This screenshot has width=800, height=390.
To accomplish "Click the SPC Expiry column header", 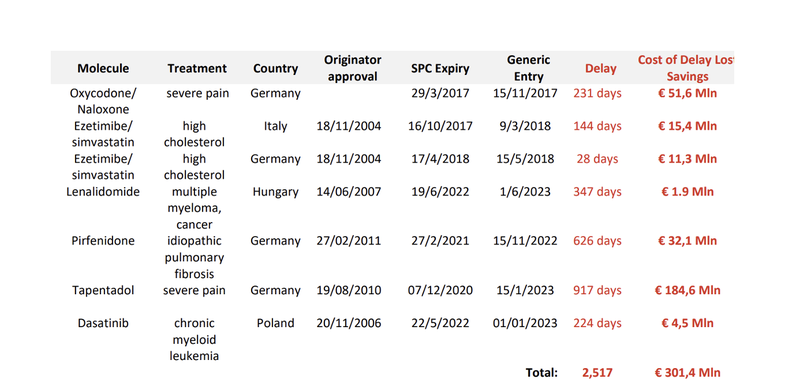I will pyautogui.click(x=440, y=68).
